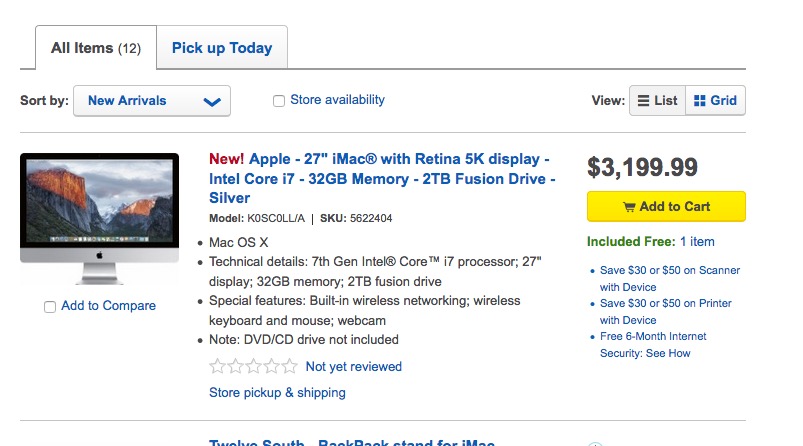Click the cart icon in Add to Cart
The height and width of the screenshot is (446, 803).
(x=629, y=207)
